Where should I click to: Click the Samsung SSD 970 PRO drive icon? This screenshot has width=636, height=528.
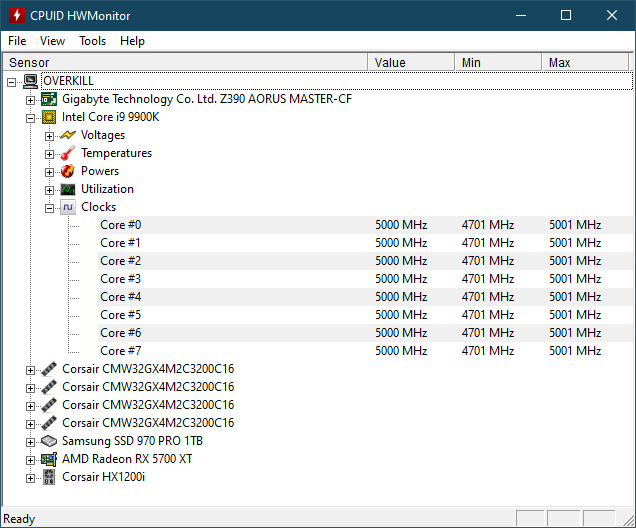49,441
